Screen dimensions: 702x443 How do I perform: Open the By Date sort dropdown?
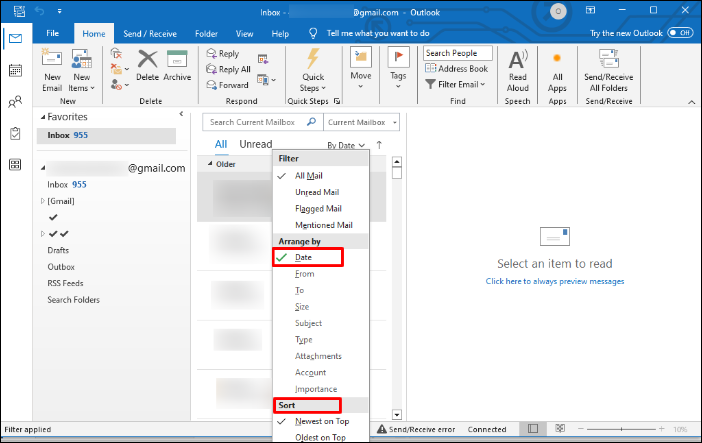tap(346, 145)
